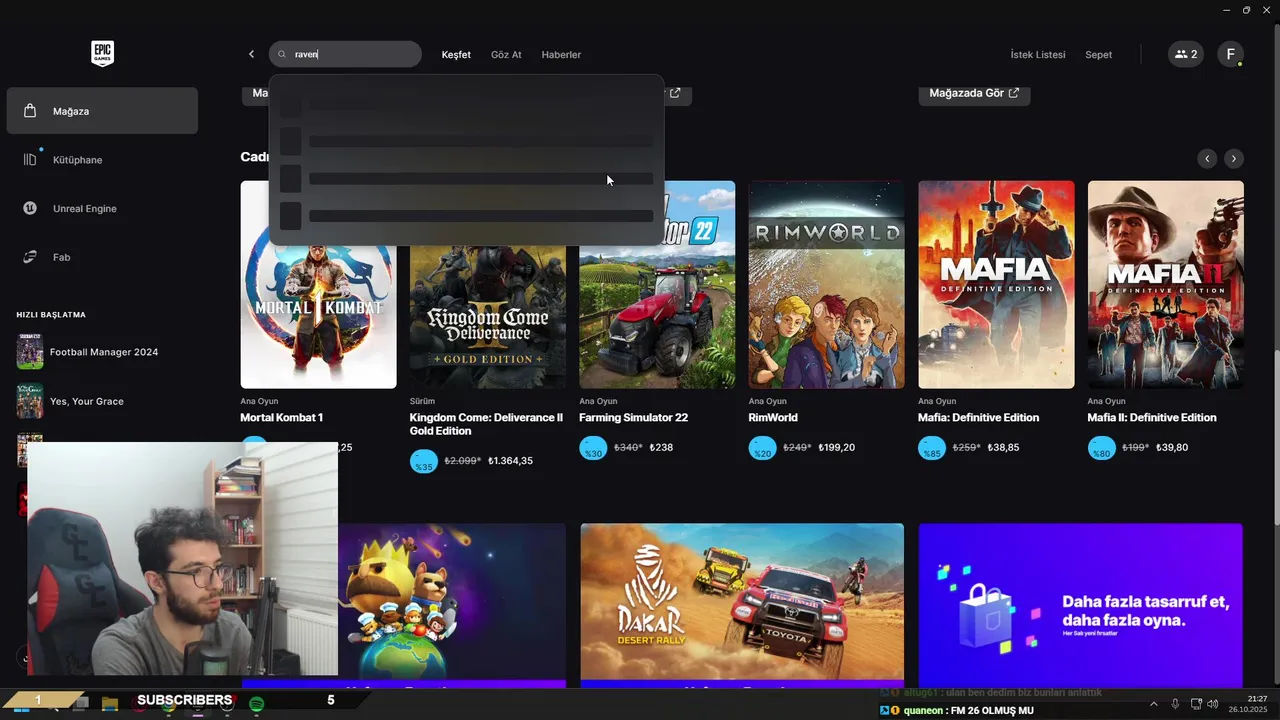Select Kütüphane in sidebar
Image resolution: width=1280 pixels, height=720 pixels.
102,160
